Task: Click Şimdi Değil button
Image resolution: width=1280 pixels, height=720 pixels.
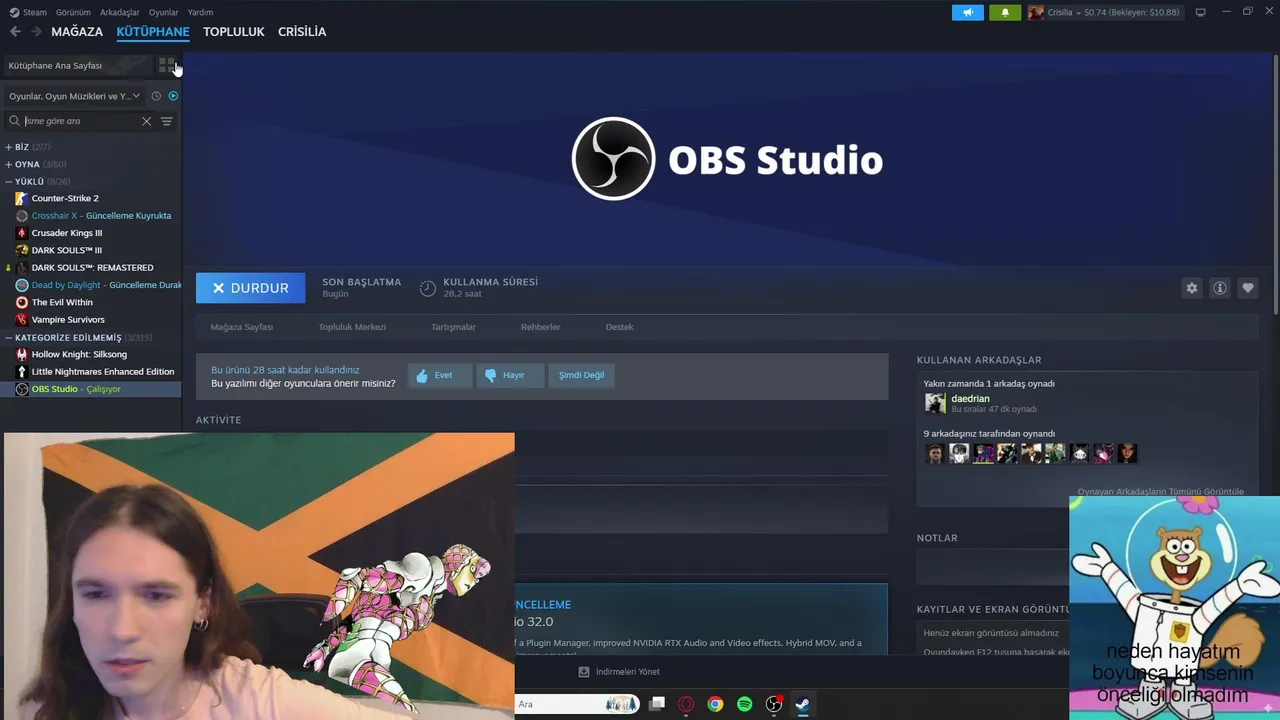Action: pyautogui.click(x=581, y=375)
